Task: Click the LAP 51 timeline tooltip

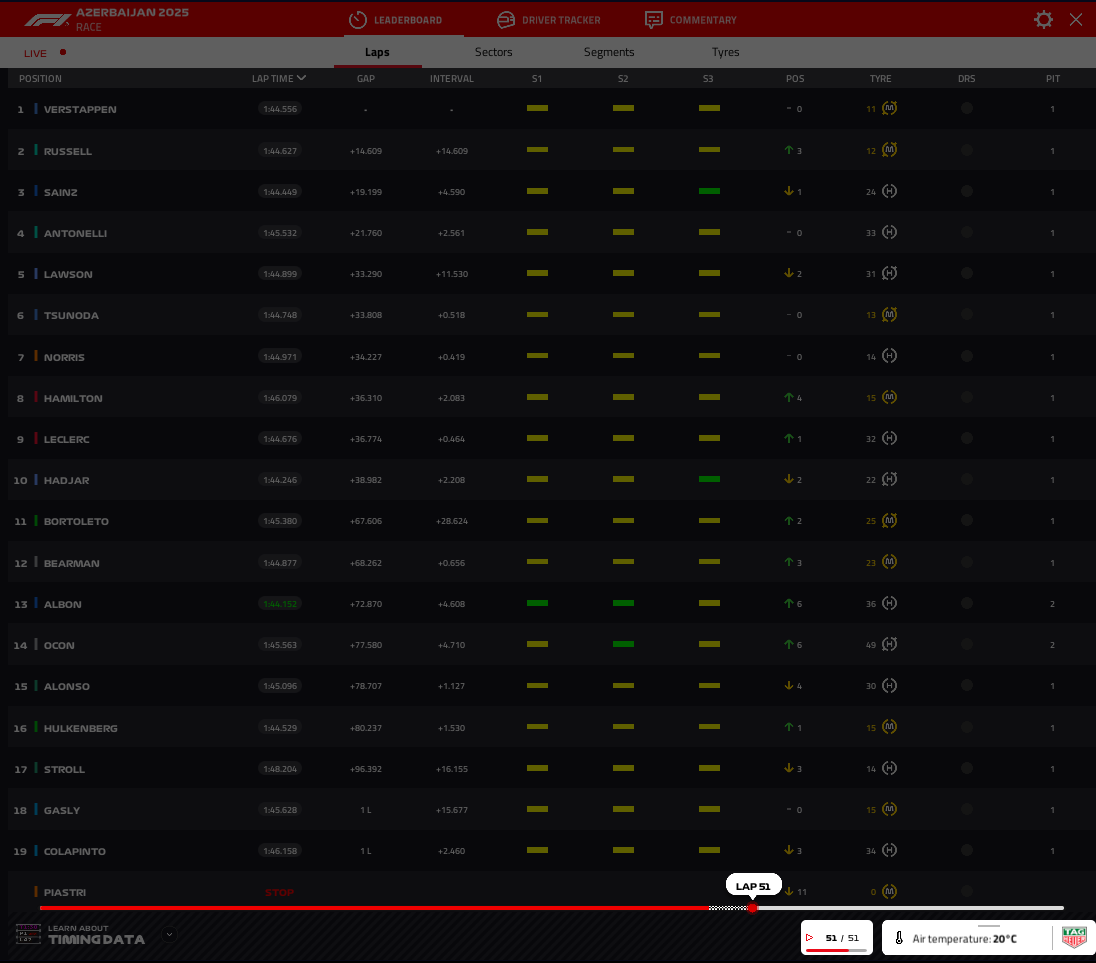Action: (753, 886)
